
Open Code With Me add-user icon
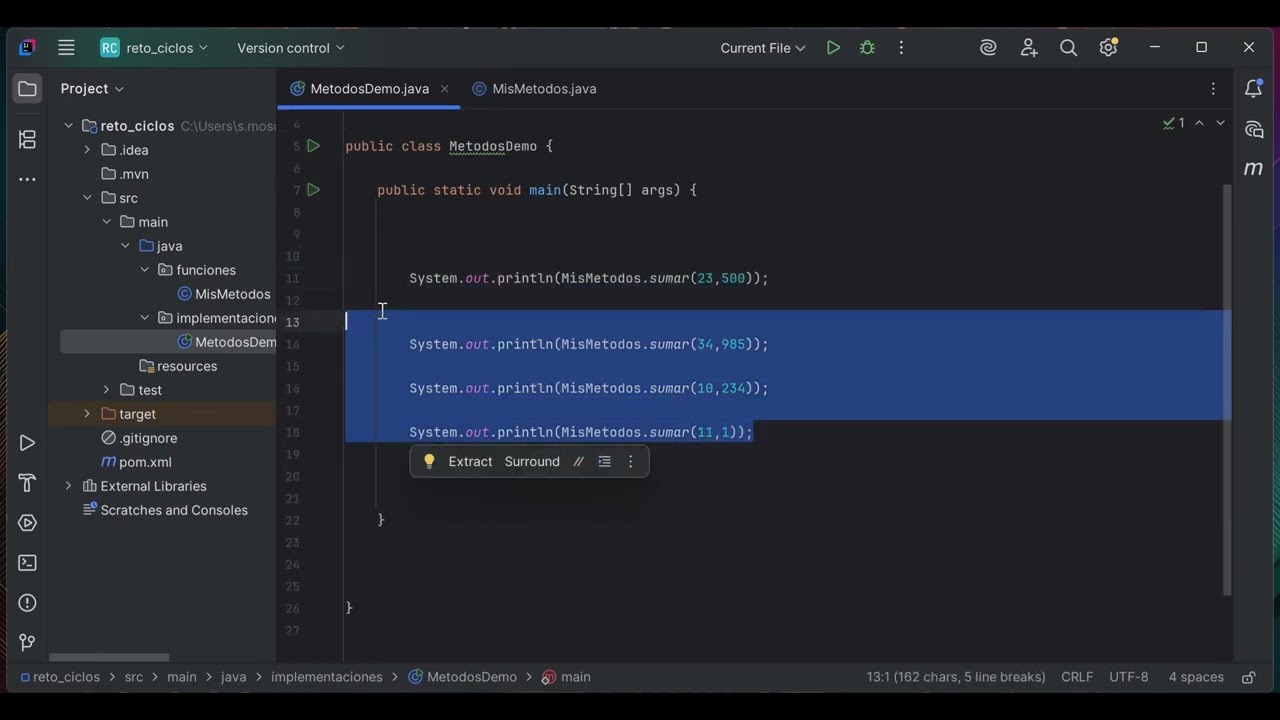click(x=1029, y=48)
